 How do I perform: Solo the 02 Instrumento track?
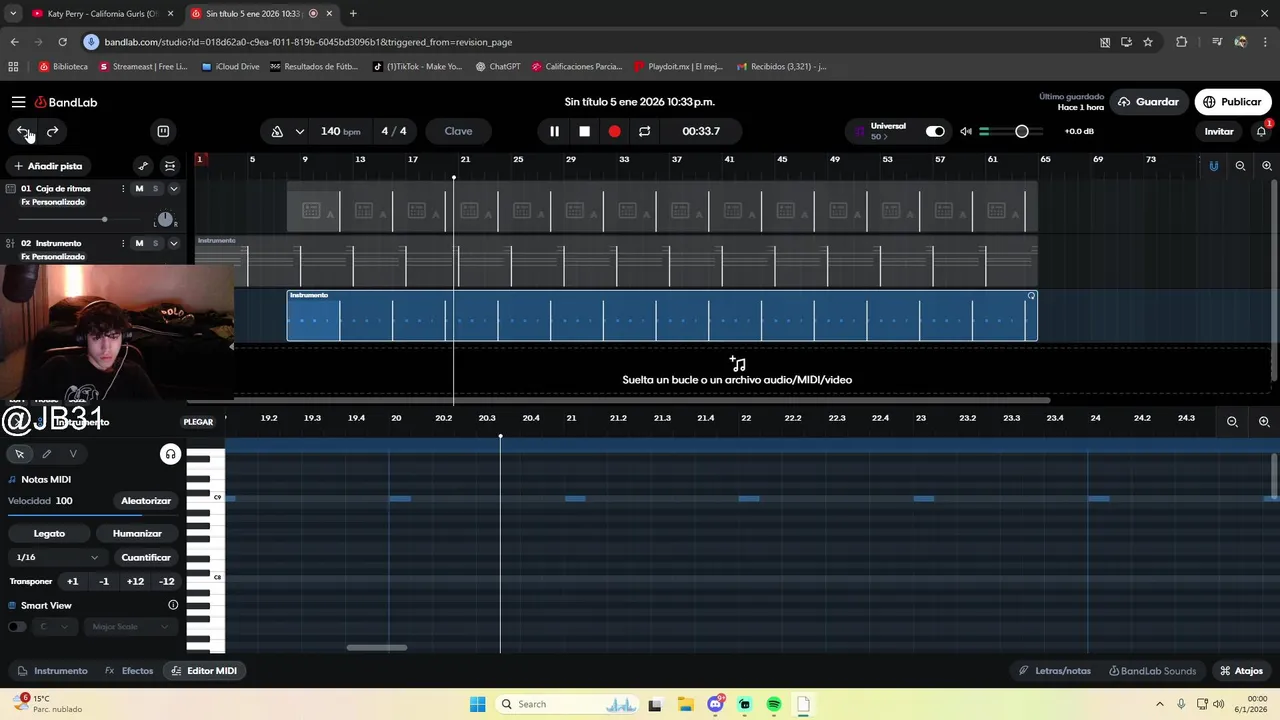pyautogui.click(x=155, y=243)
